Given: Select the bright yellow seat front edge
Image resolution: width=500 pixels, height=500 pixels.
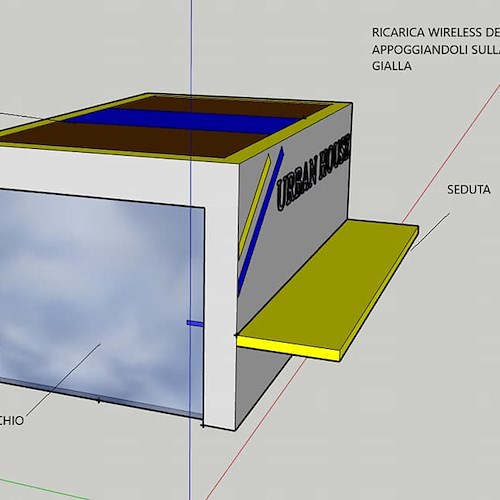Looking at the screenshot, I should 287,348.
